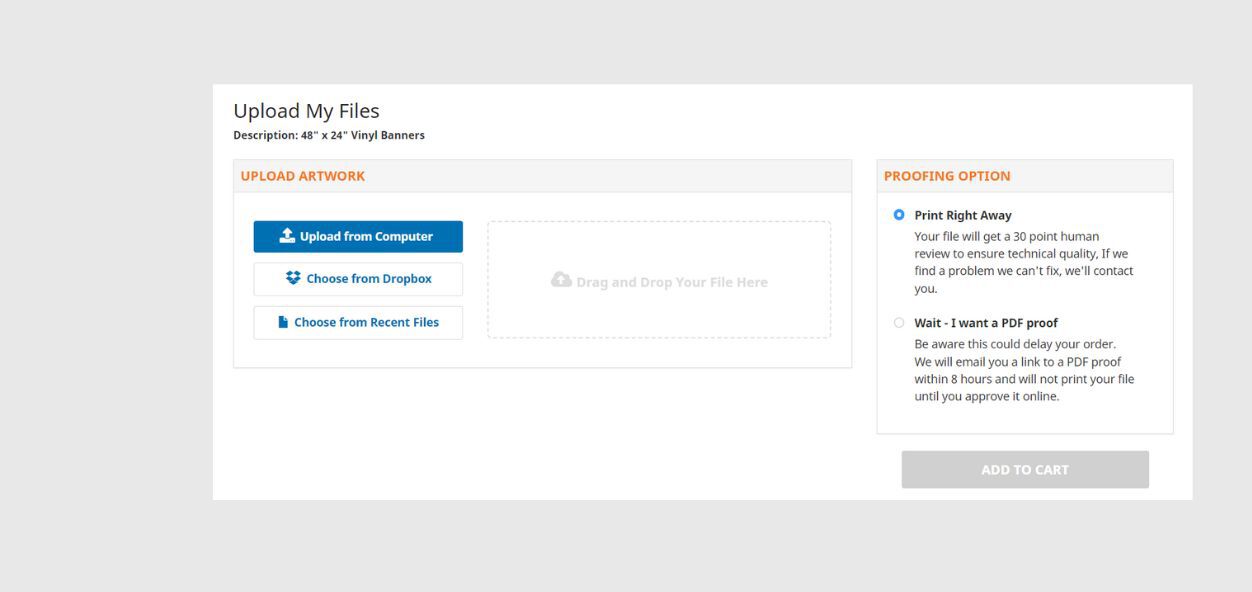Viewport: 1252px width, 592px height.
Task: Click the Wait - I want a PDF proof label
Action: (985, 323)
